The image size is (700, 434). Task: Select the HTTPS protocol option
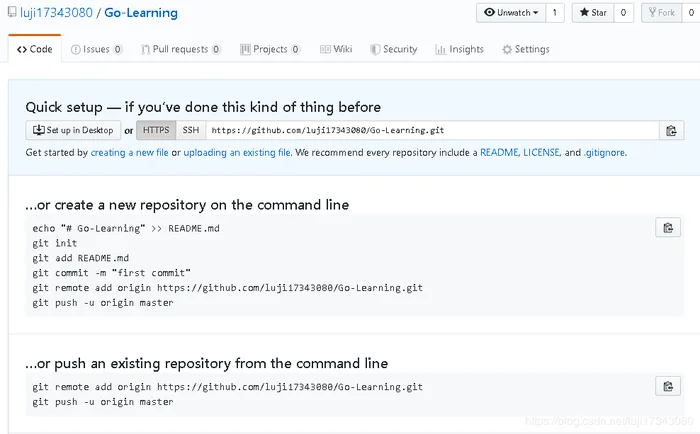(x=156, y=130)
